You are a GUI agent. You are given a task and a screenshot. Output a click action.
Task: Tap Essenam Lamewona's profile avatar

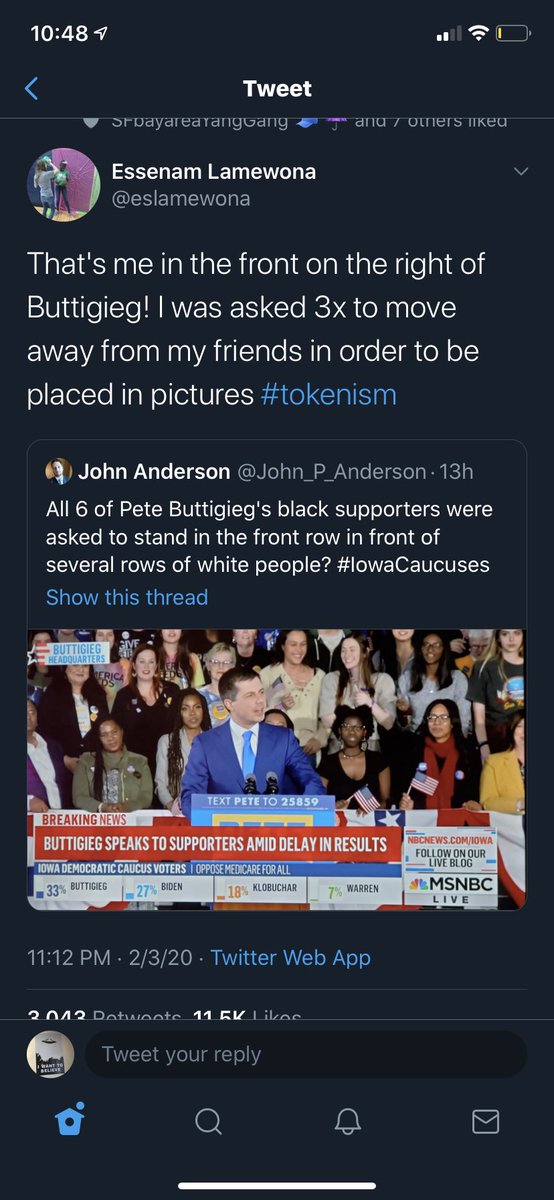[64, 184]
